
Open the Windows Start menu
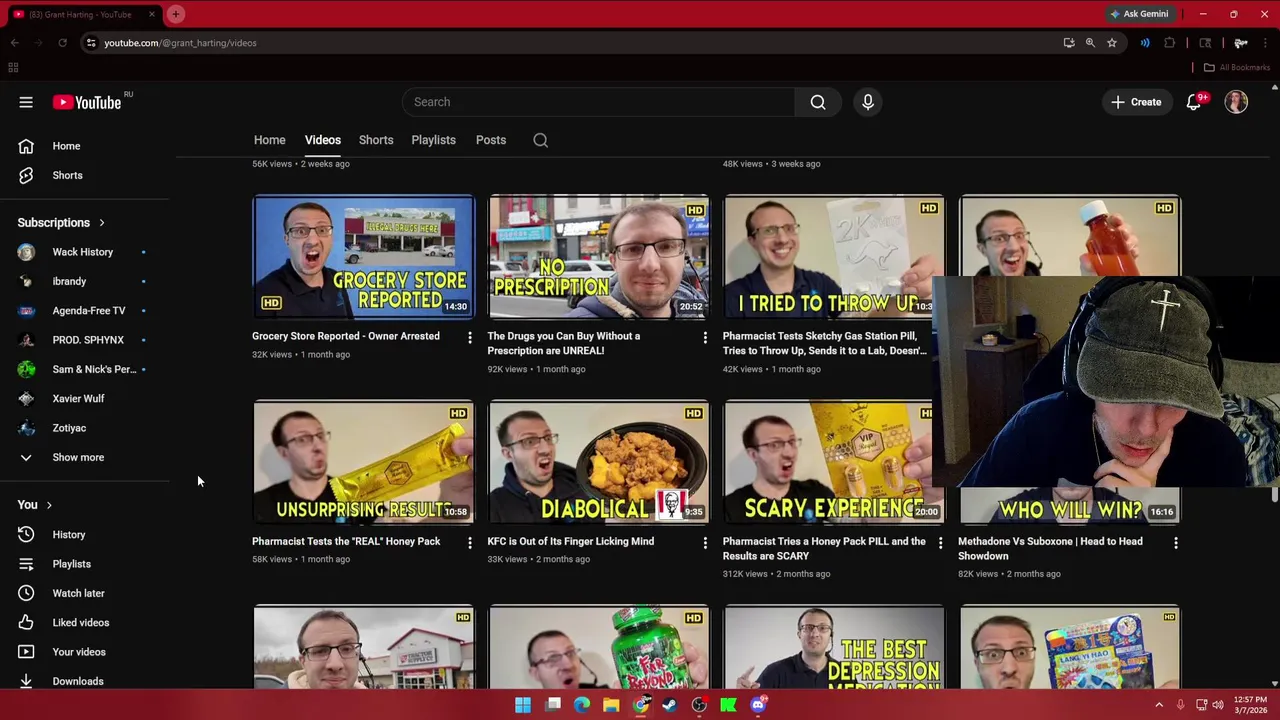[x=523, y=705]
